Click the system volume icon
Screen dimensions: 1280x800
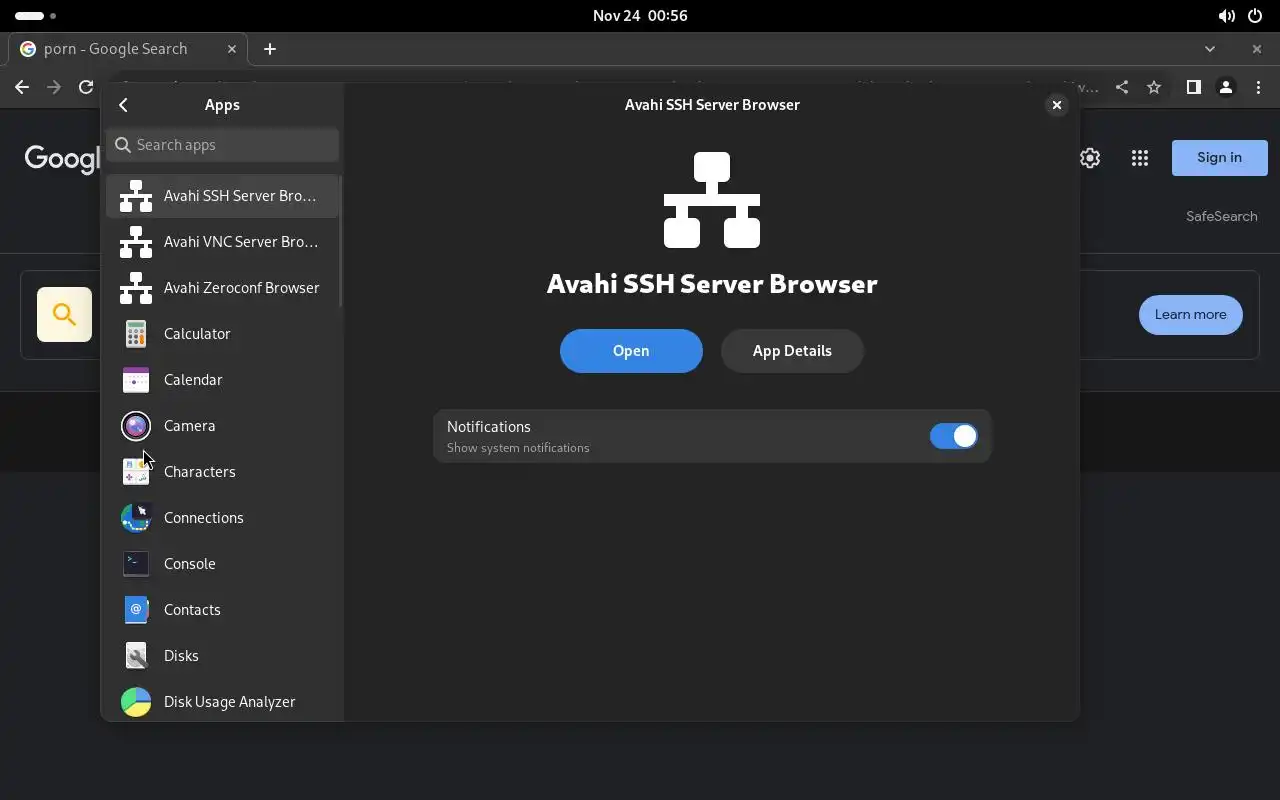click(1226, 16)
